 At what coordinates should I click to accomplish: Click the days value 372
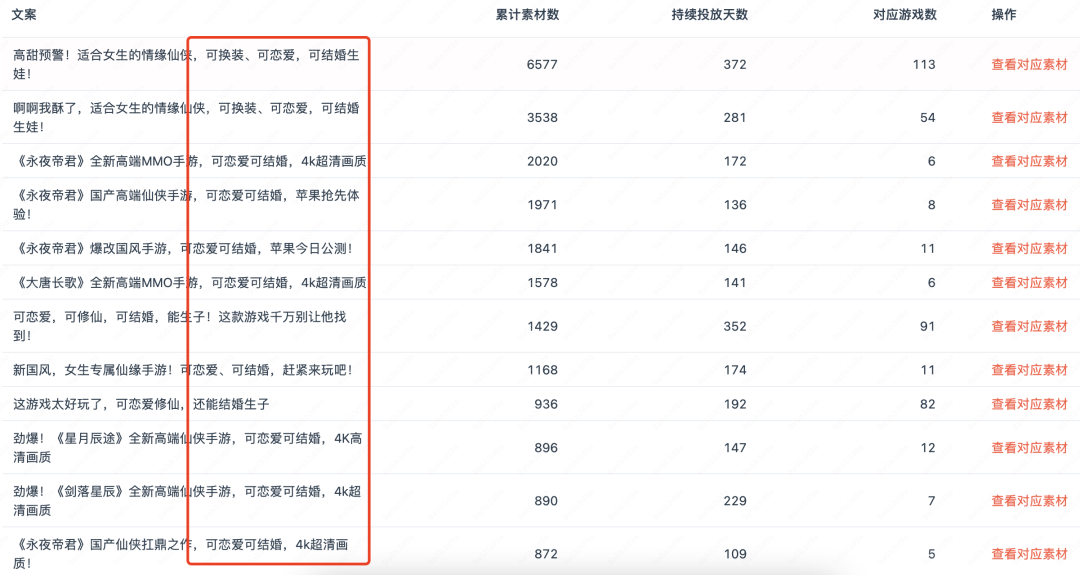[x=735, y=65]
